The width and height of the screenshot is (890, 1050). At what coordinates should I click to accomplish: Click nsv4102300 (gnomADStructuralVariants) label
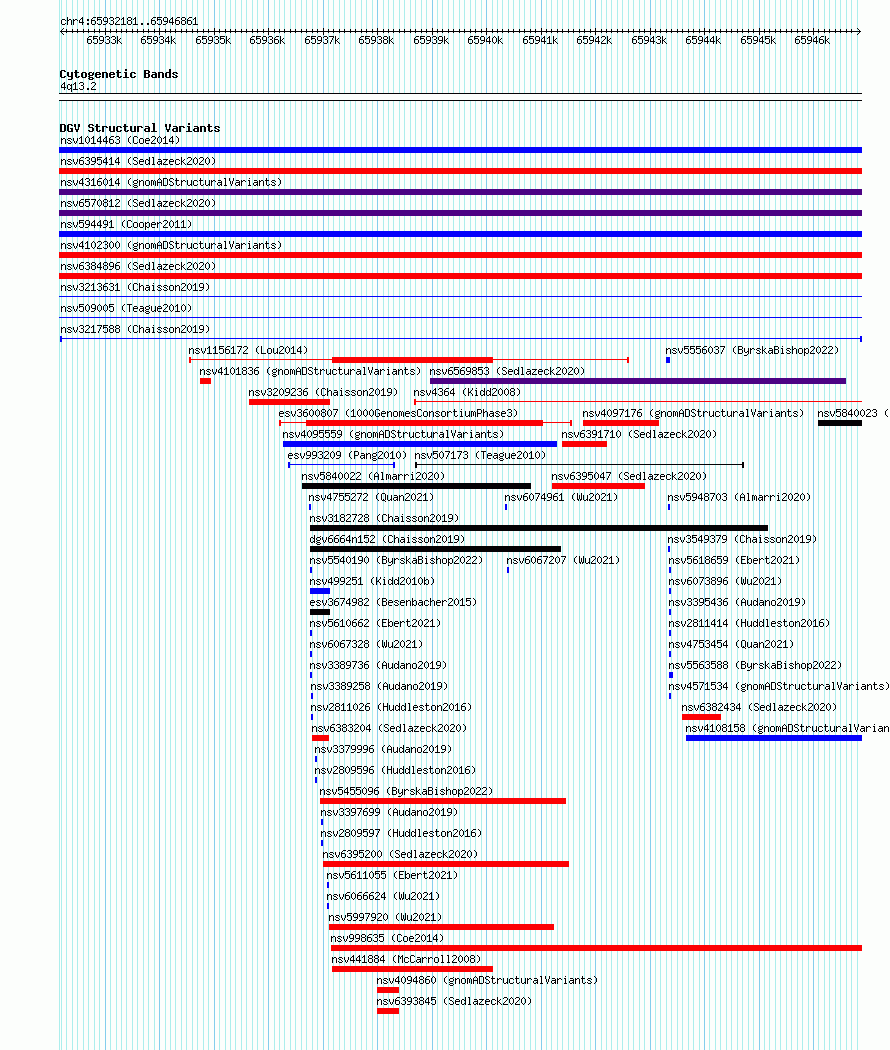[171, 245]
